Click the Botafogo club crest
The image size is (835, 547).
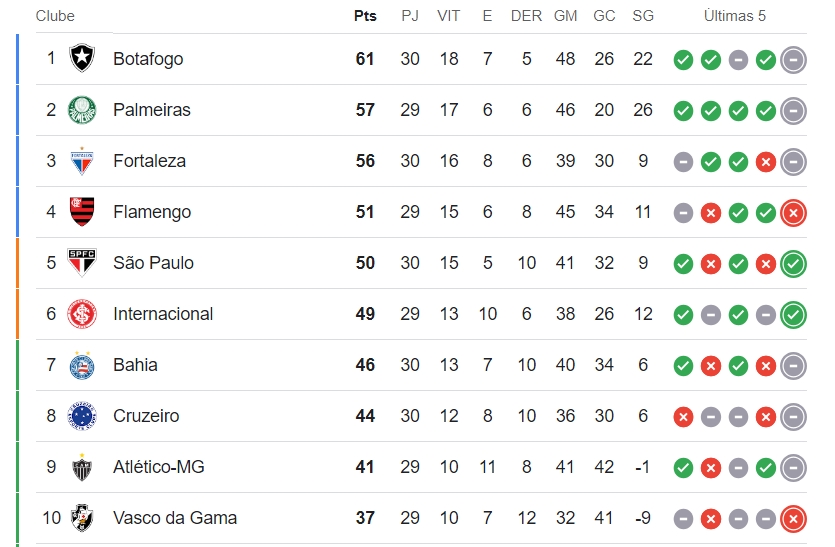[x=82, y=58]
